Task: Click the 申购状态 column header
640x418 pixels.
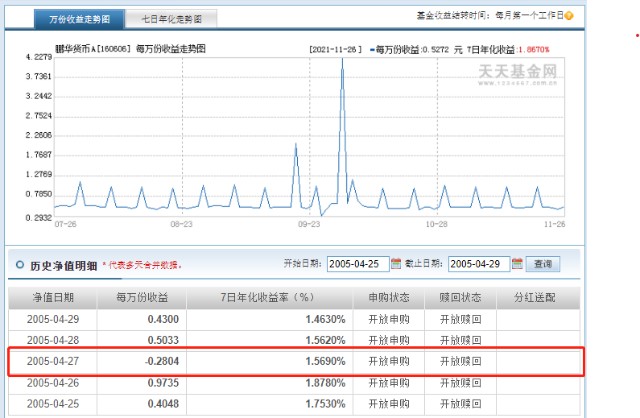Action: [389, 298]
